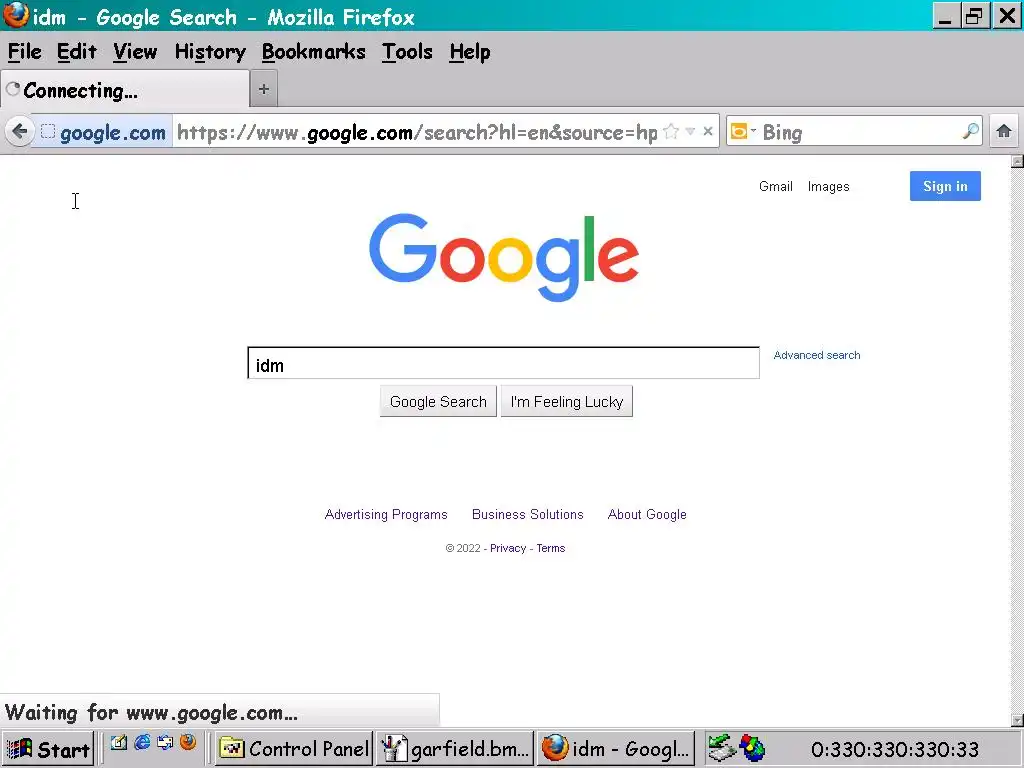The height and width of the screenshot is (768, 1024).
Task: Switch to the Control Panel taskbar window
Action: point(294,748)
